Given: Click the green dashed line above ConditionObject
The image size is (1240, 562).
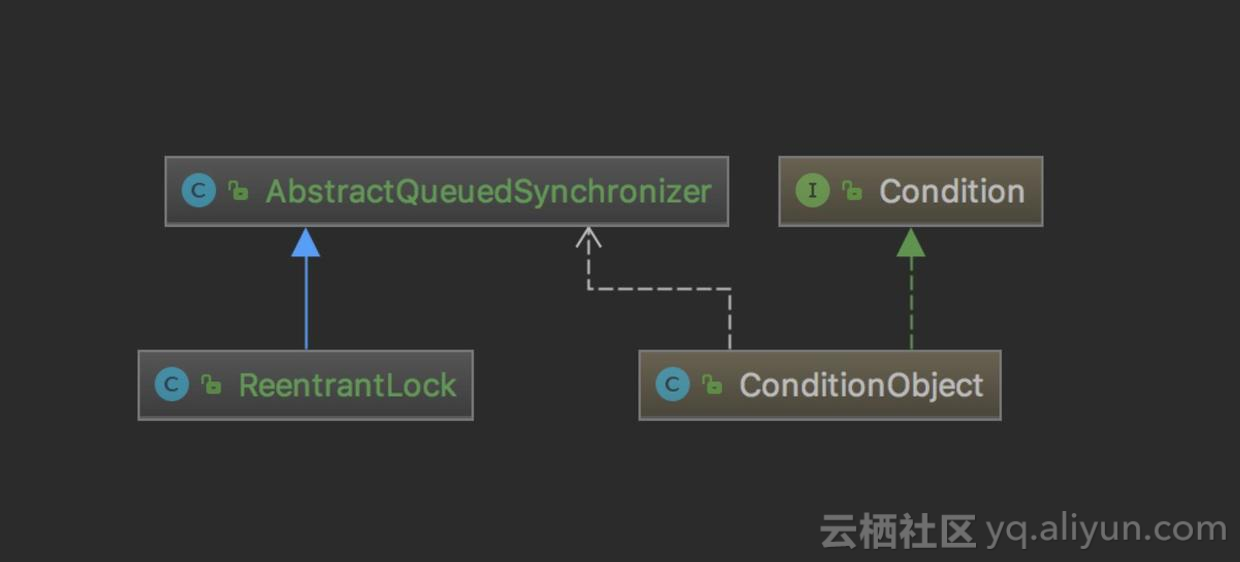Looking at the screenshot, I should (911, 303).
